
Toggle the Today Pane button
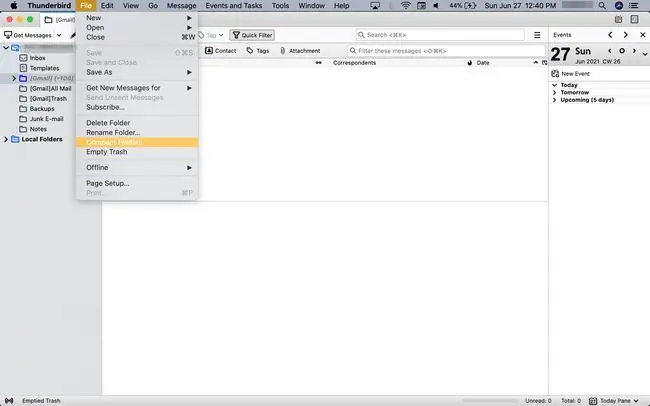[614, 401]
